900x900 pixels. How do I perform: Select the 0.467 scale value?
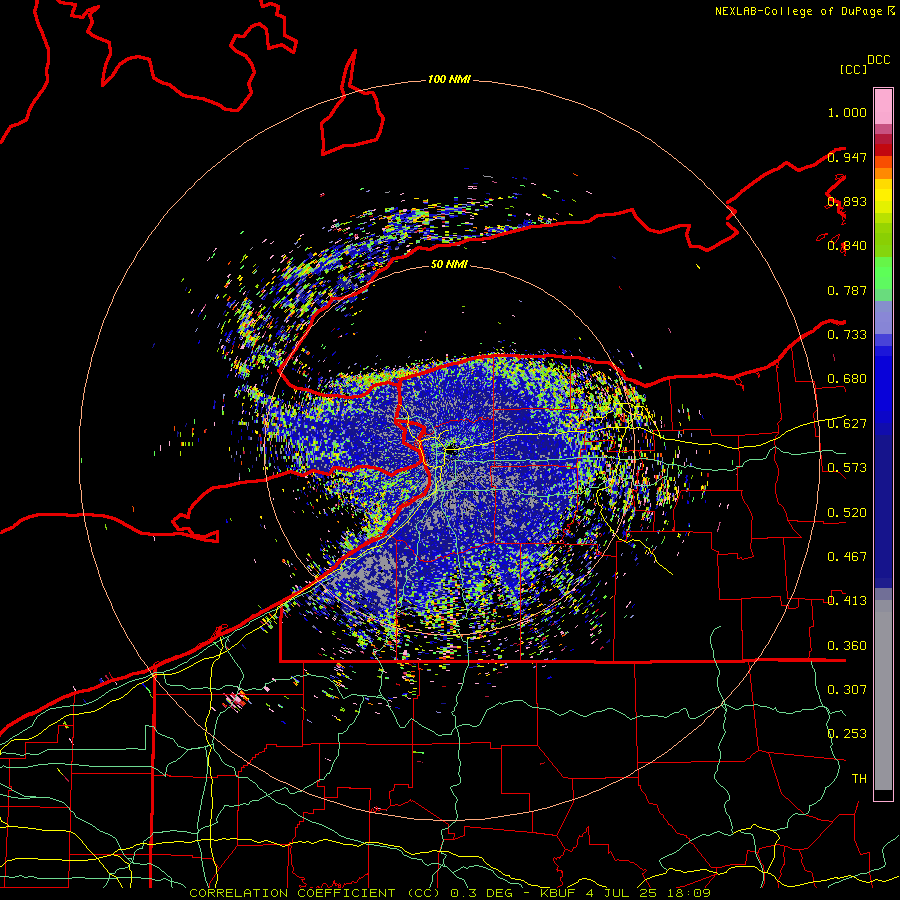click(x=847, y=557)
